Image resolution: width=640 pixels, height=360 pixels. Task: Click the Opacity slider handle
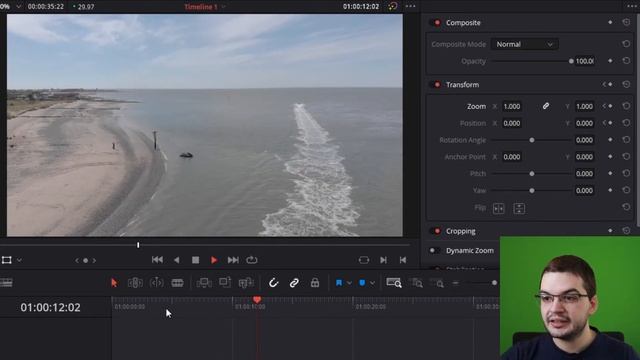pyautogui.click(x=571, y=61)
